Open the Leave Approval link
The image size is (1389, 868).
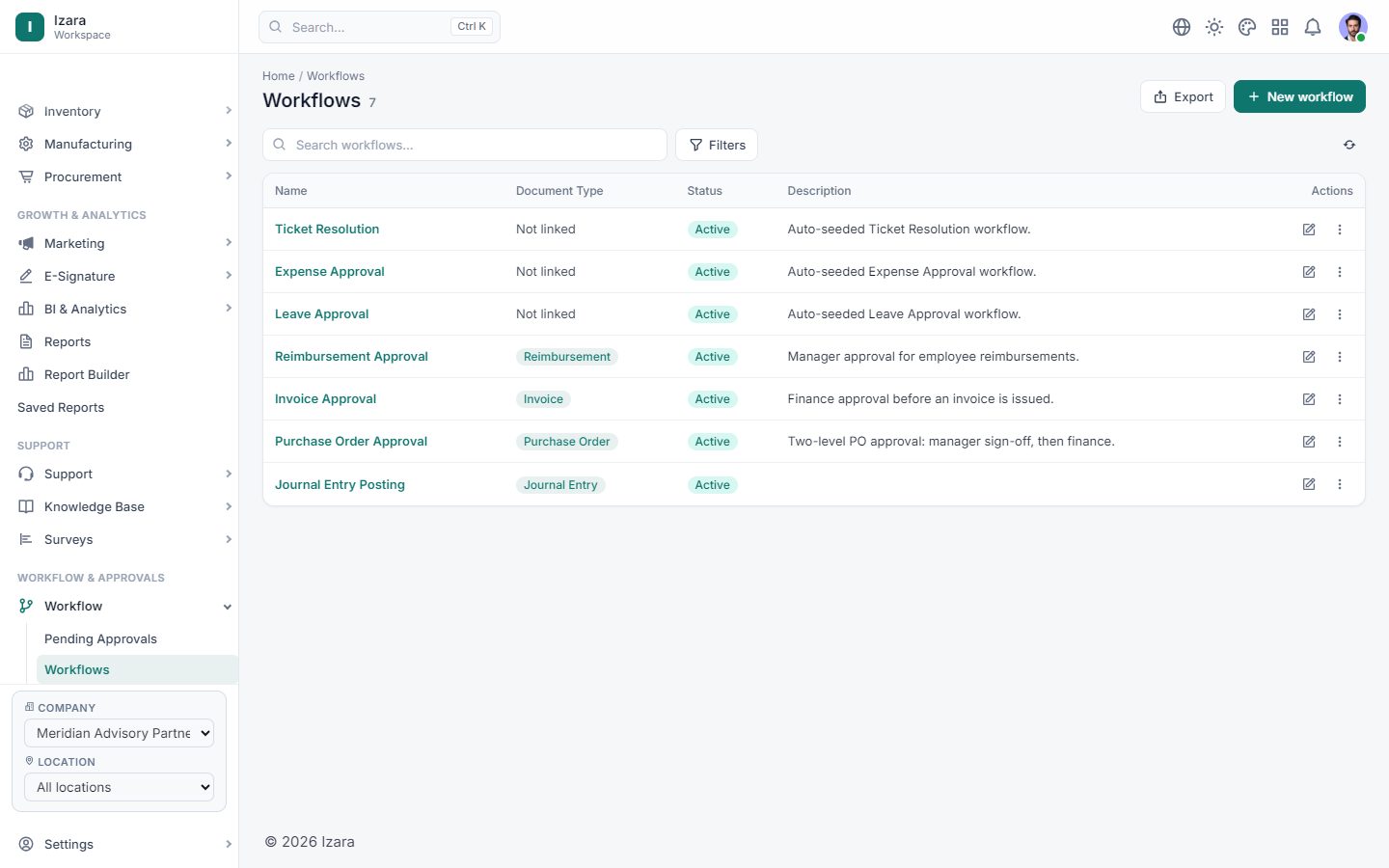pos(322,314)
